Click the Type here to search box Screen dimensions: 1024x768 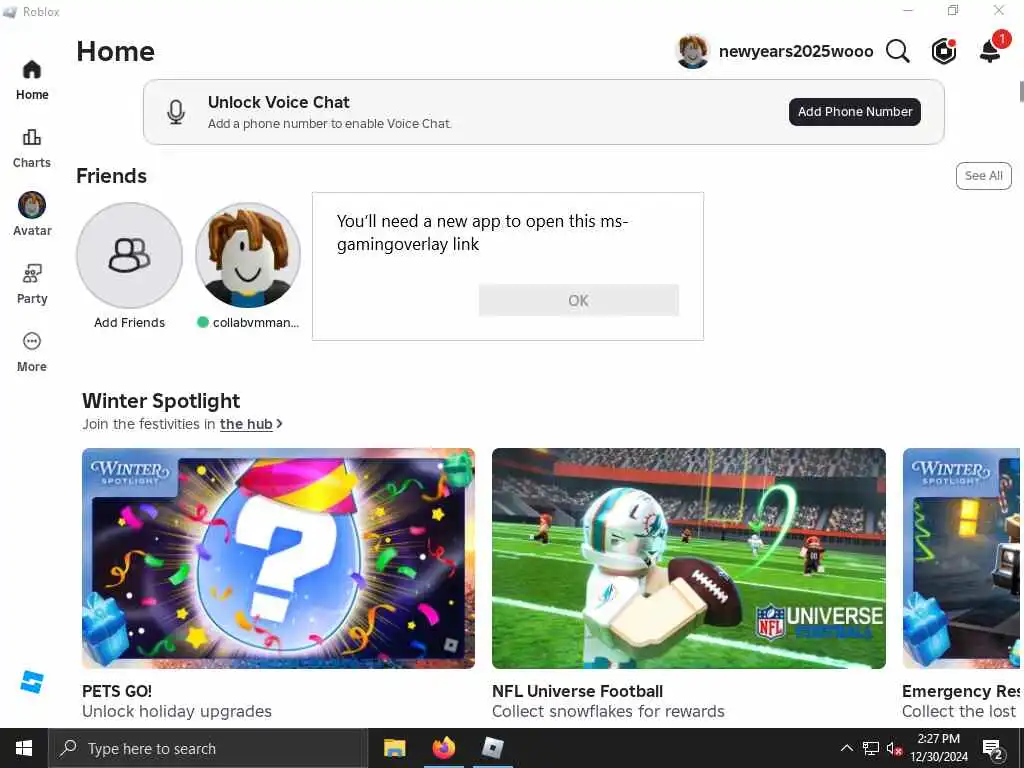(x=208, y=748)
